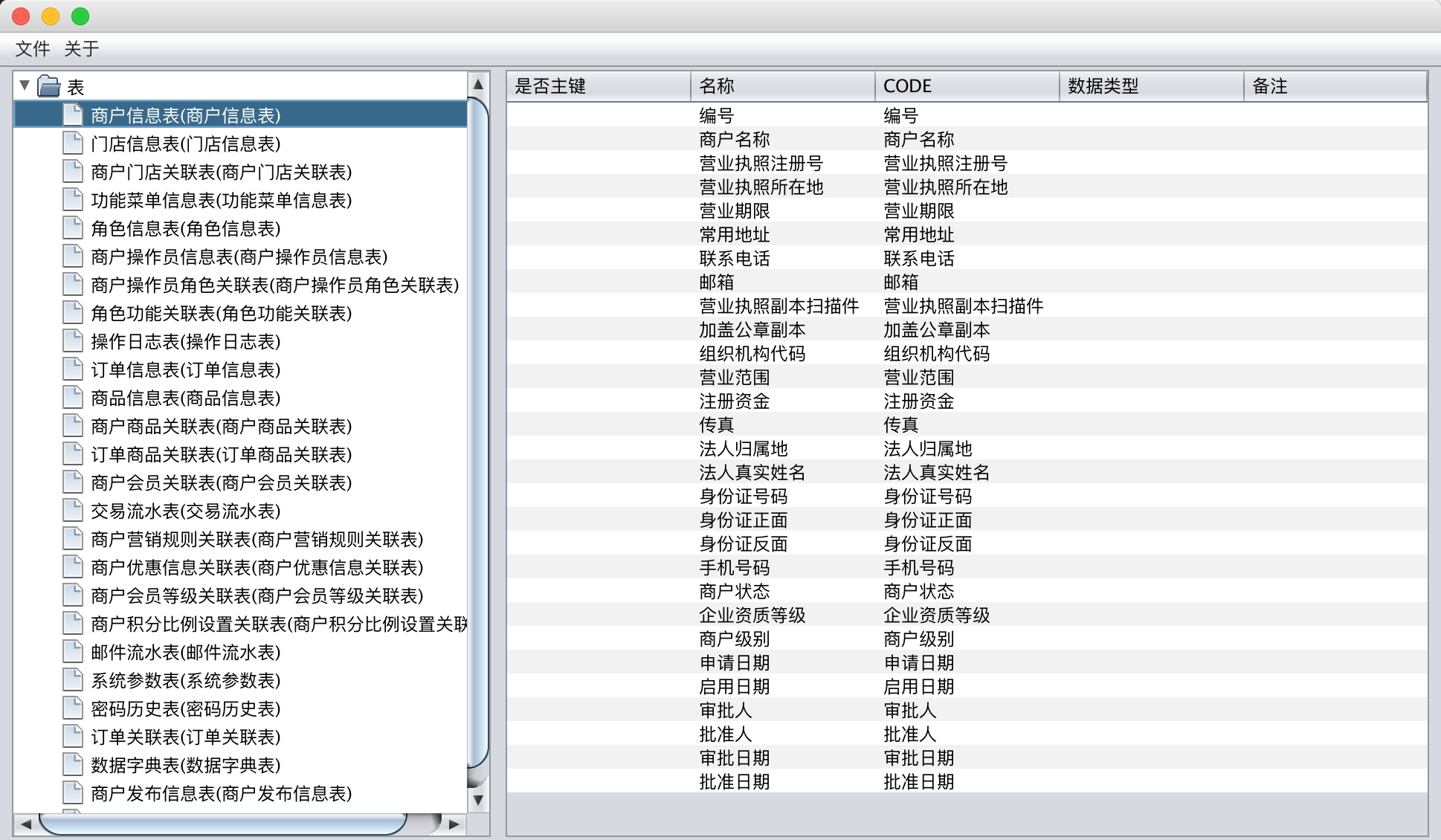Viewport: 1441px width, 840px height.
Task: Click the horizontal scroll right arrow
Action: click(x=454, y=824)
